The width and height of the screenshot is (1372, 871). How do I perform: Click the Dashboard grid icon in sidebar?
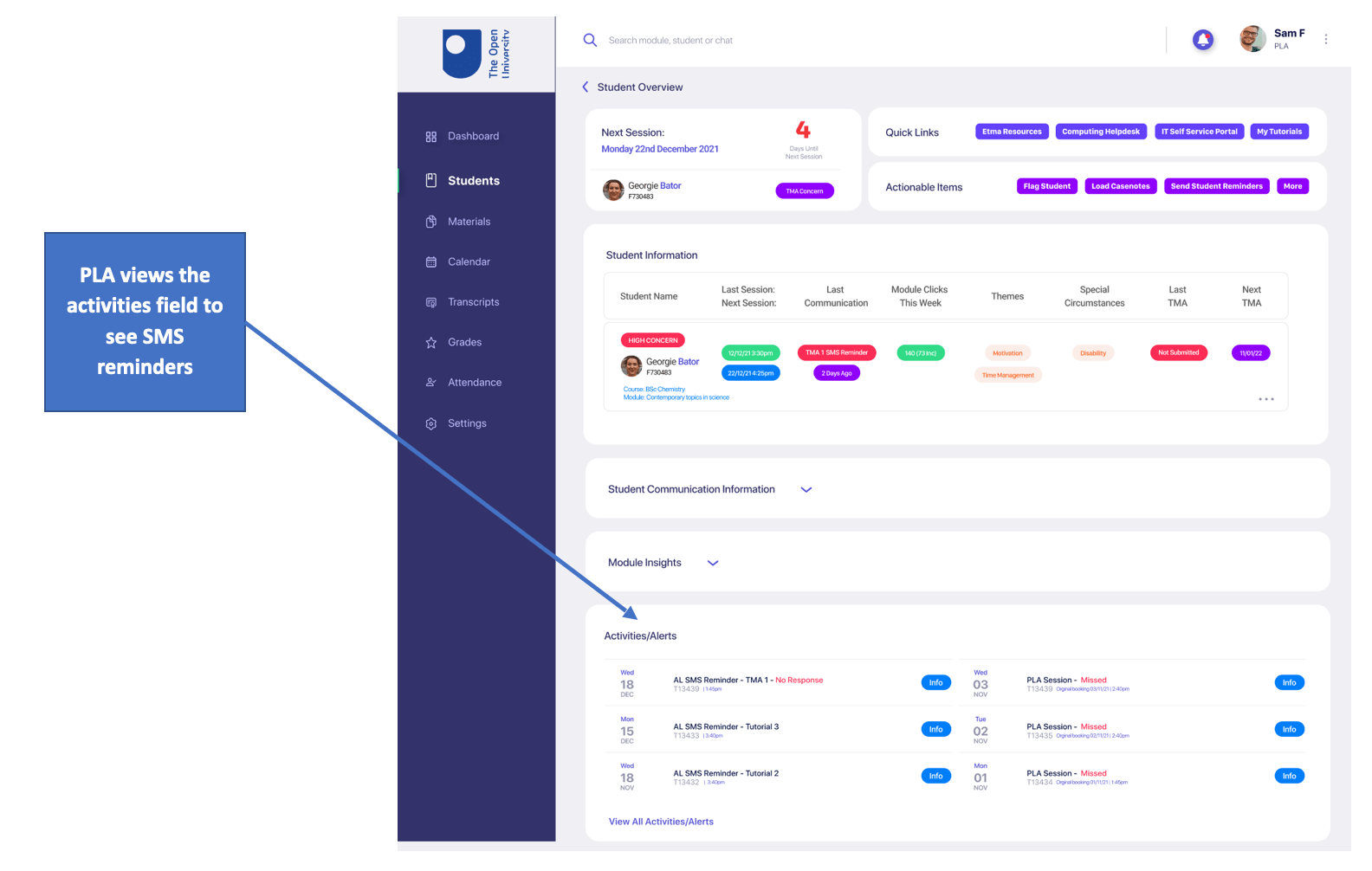(x=431, y=137)
